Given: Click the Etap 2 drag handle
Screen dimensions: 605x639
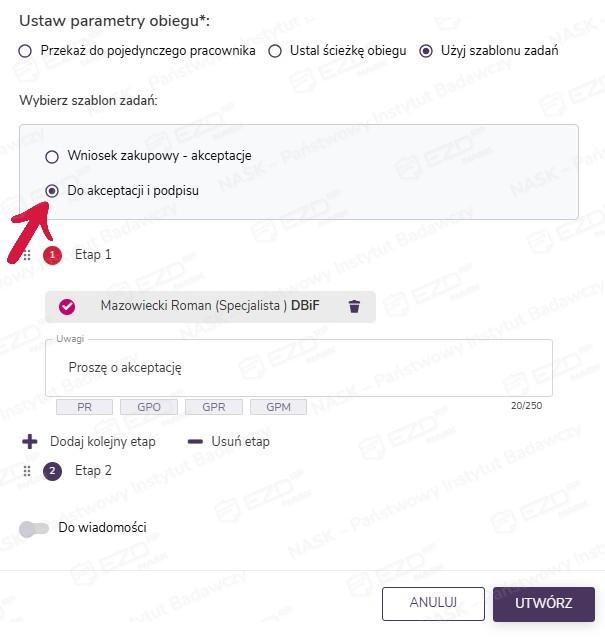Looking at the screenshot, I should point(27,470).
